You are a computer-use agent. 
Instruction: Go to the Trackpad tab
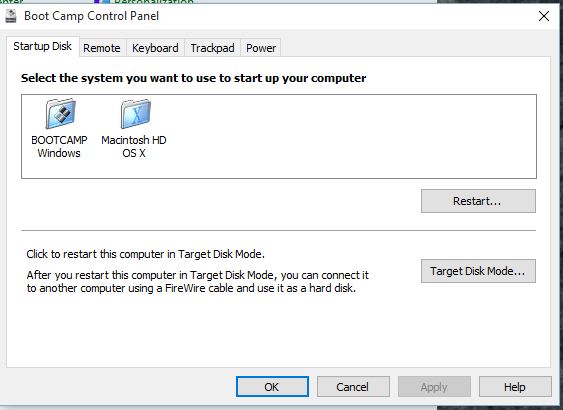(x=212, y=48)
